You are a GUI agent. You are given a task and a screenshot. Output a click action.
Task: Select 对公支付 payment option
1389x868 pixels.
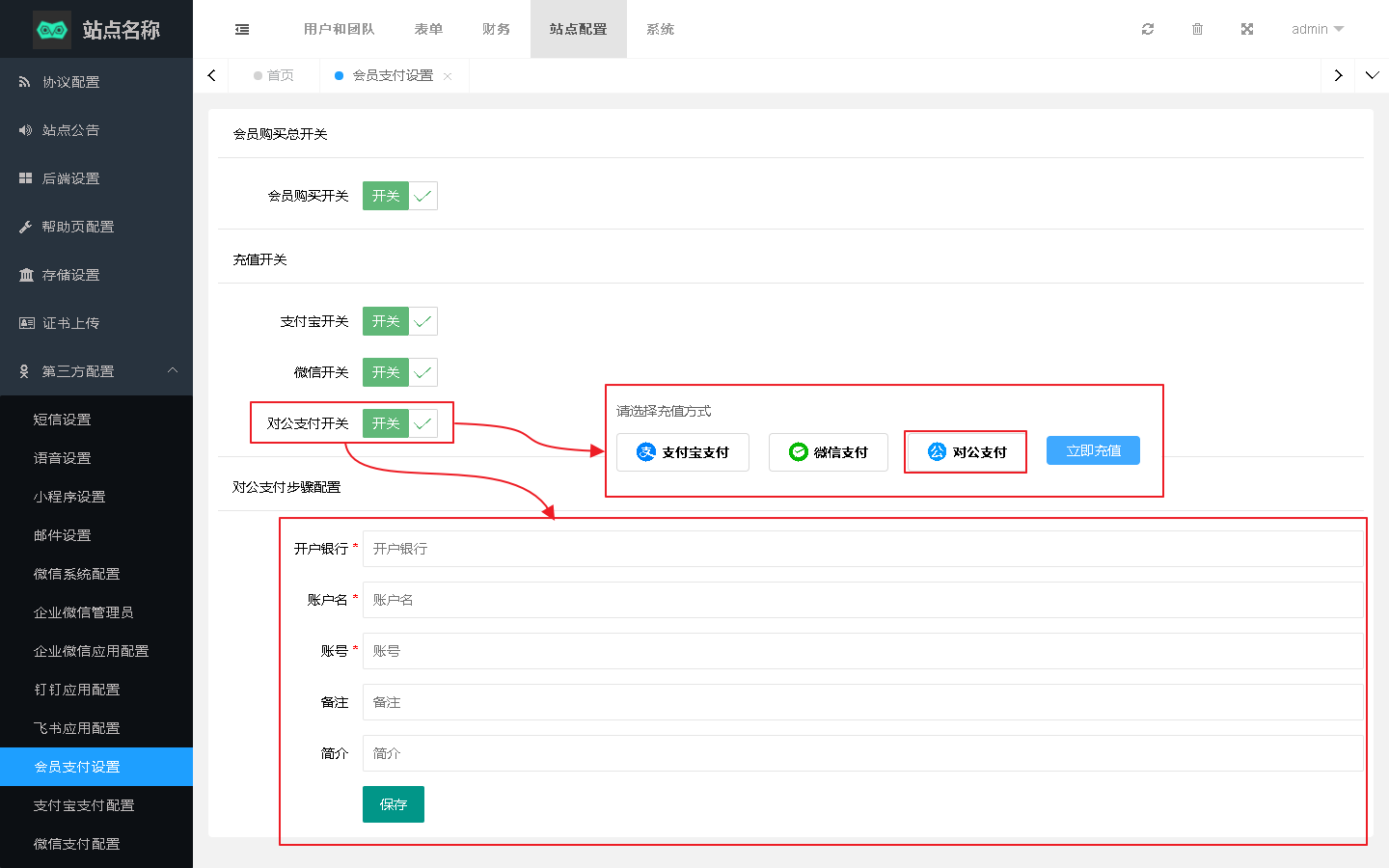pyautogui.click(x=966, y=452)
